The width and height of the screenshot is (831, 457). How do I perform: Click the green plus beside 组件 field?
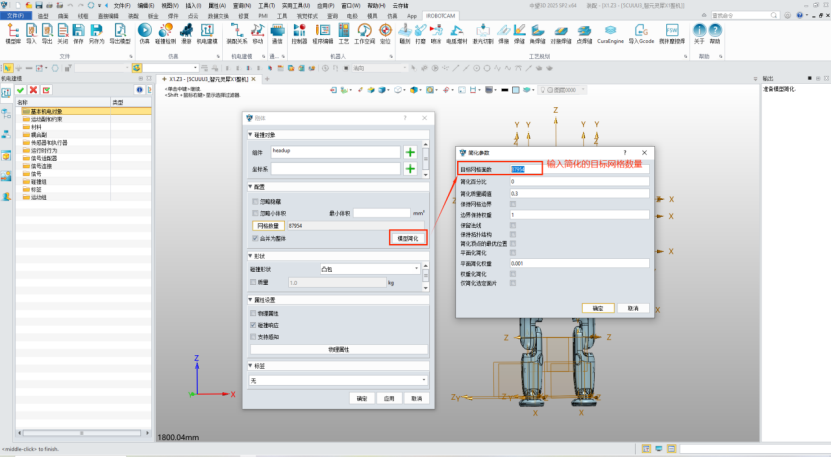pos(410,152)
